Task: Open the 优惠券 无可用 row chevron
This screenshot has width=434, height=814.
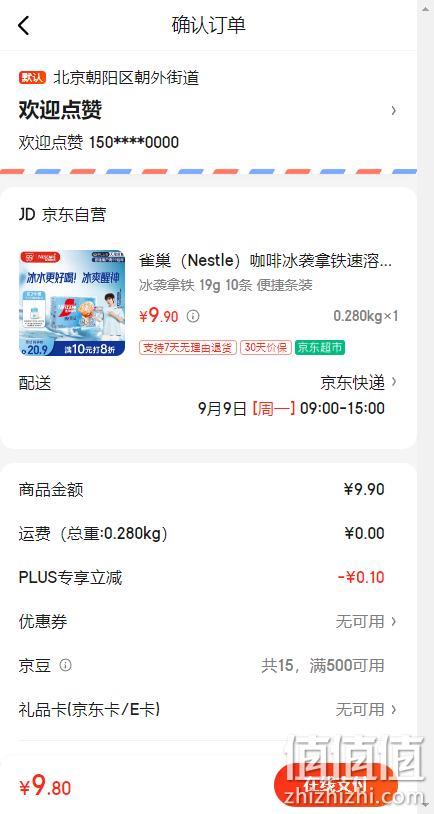Action: coord(394,621)
